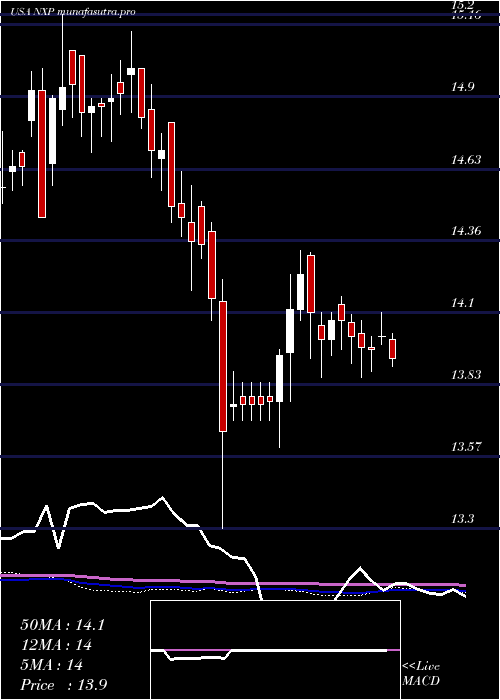The image size is (500, 700).
Task: Click the 'USA NXP munafasutra.pro' chart title
Action: click(x=73, y=12)
